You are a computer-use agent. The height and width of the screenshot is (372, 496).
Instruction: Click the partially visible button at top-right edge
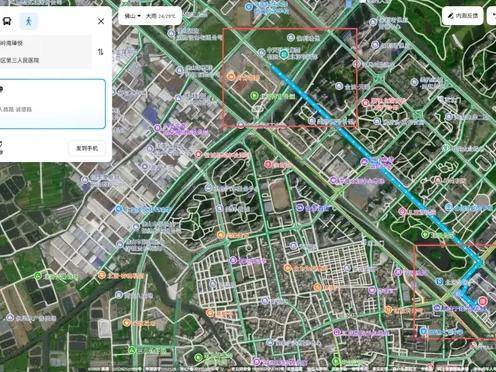tap(492, 15)
